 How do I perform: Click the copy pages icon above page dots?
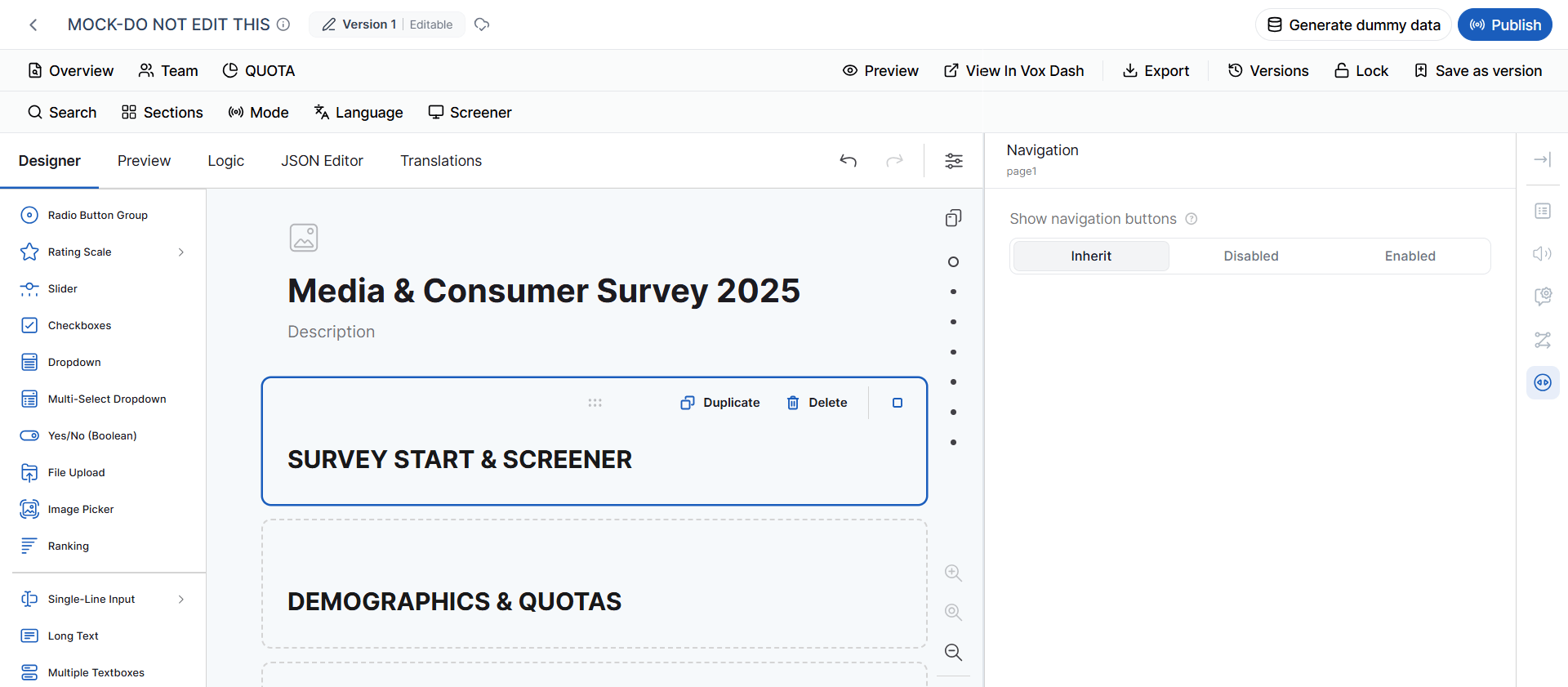pyautogui.click(x=953, y=218)
